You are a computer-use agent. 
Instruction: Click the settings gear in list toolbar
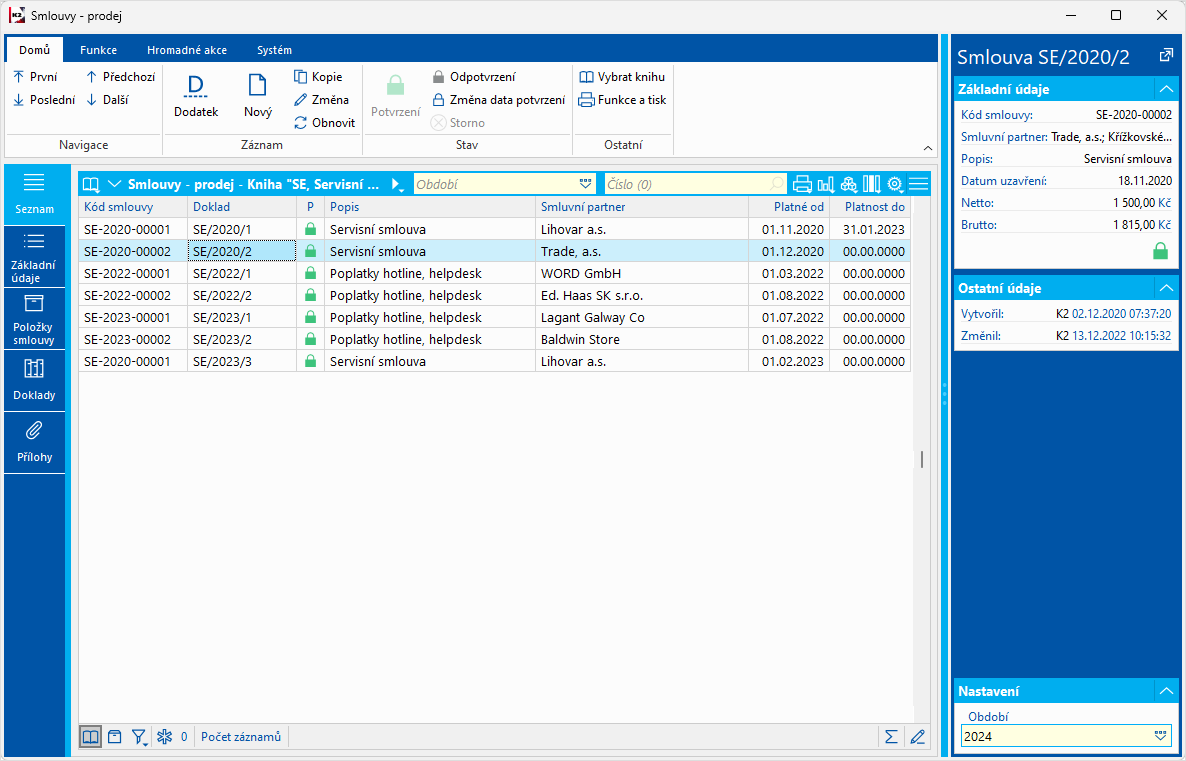click(x=894, y=184)
